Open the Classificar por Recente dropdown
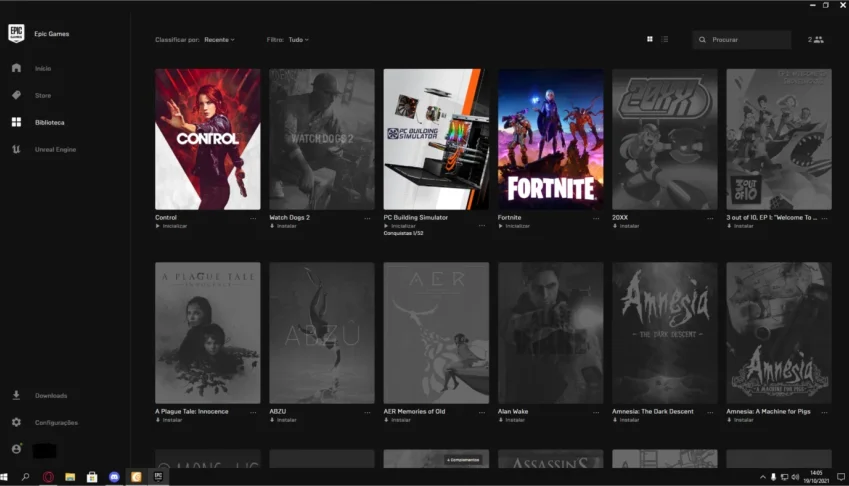 [219, 40]
